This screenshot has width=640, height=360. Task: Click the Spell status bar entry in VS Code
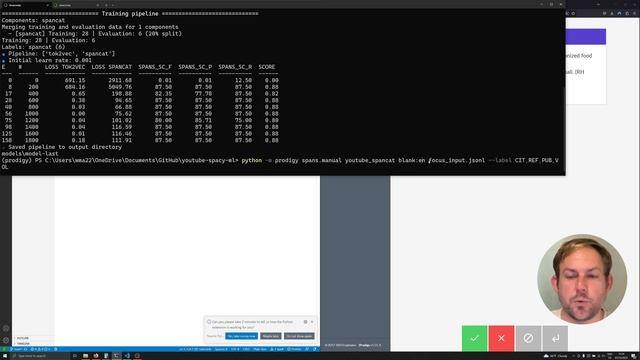[277, 349]
